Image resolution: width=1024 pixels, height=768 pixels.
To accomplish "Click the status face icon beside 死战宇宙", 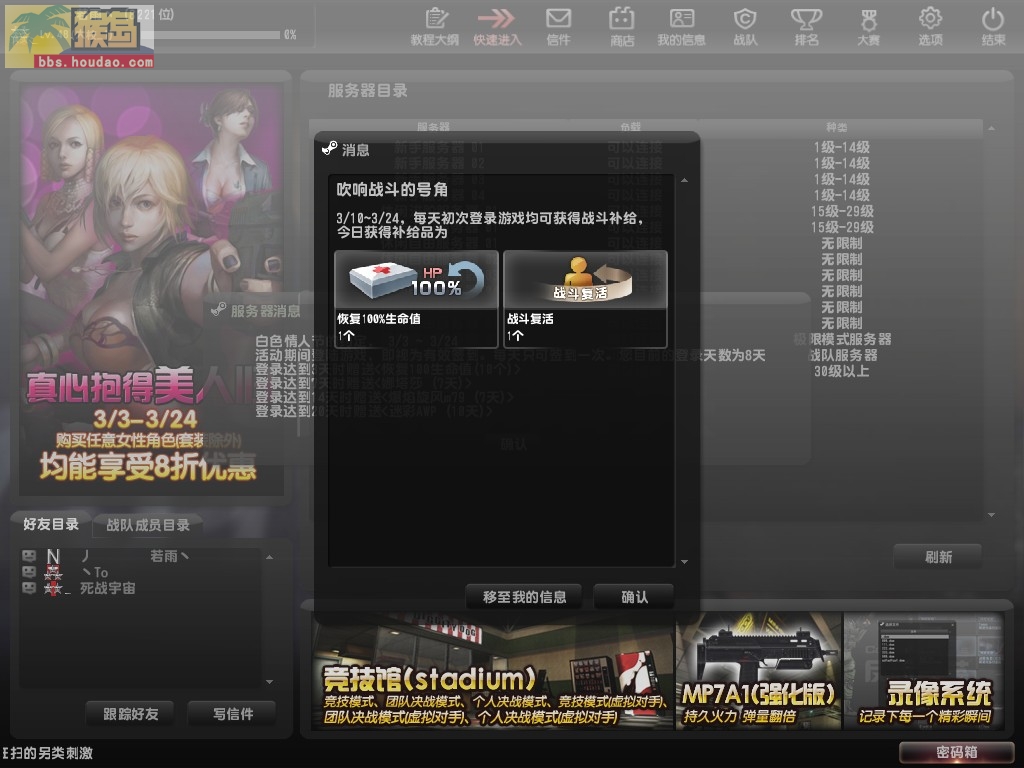I will (29, 588).
